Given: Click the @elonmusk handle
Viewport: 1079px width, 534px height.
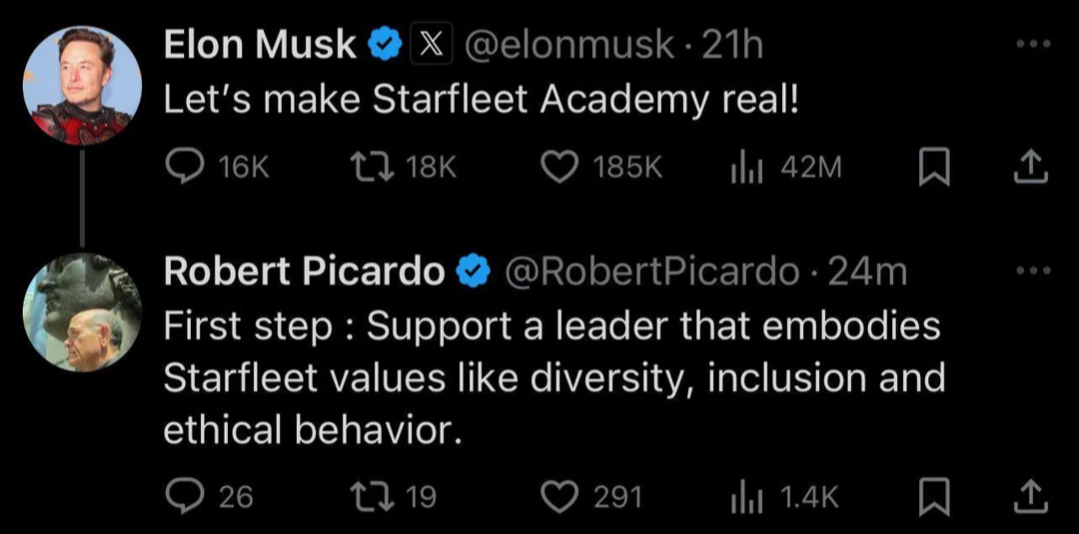Looking at the screenshot, I should [569, 47].
